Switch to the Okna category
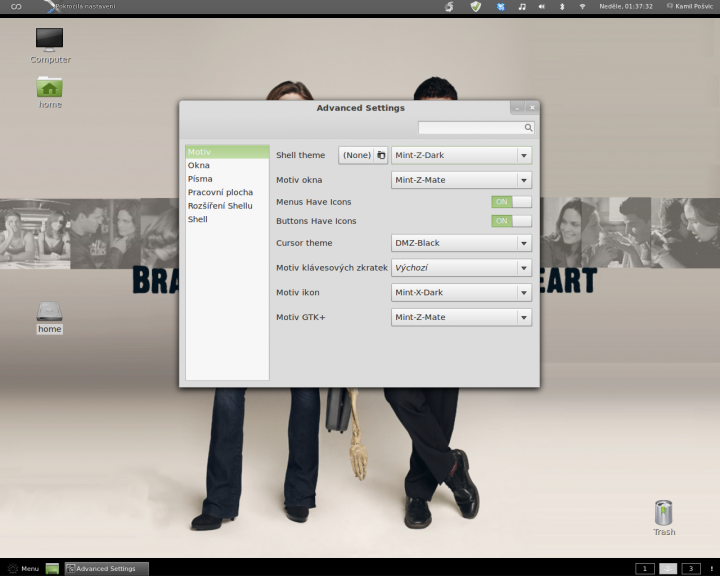The image size is (720, 576). 227,165
